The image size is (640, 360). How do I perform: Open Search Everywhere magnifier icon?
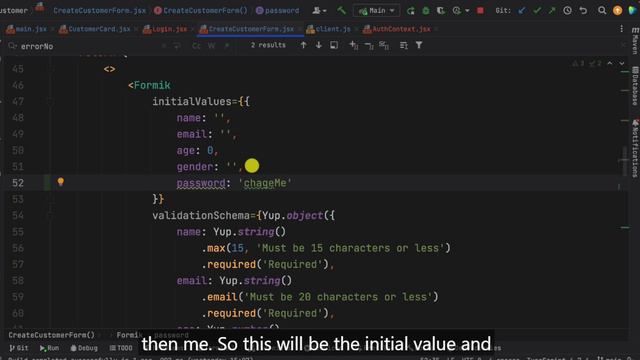point(602,11)
